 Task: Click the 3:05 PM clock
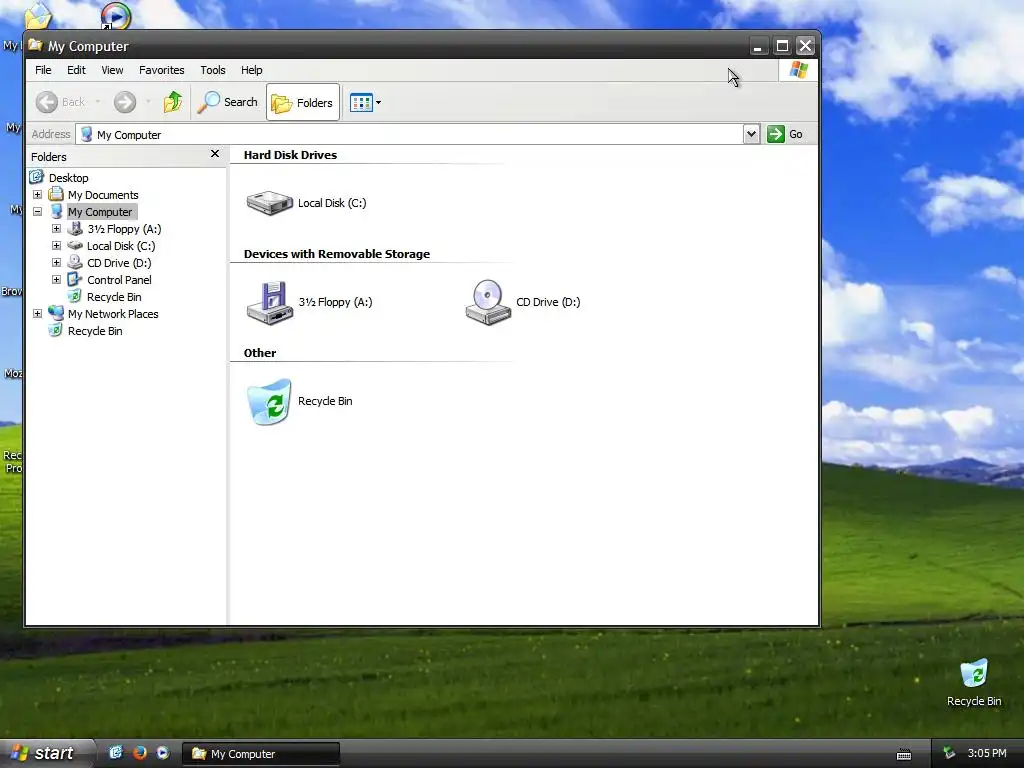click(x=987, y=753)
